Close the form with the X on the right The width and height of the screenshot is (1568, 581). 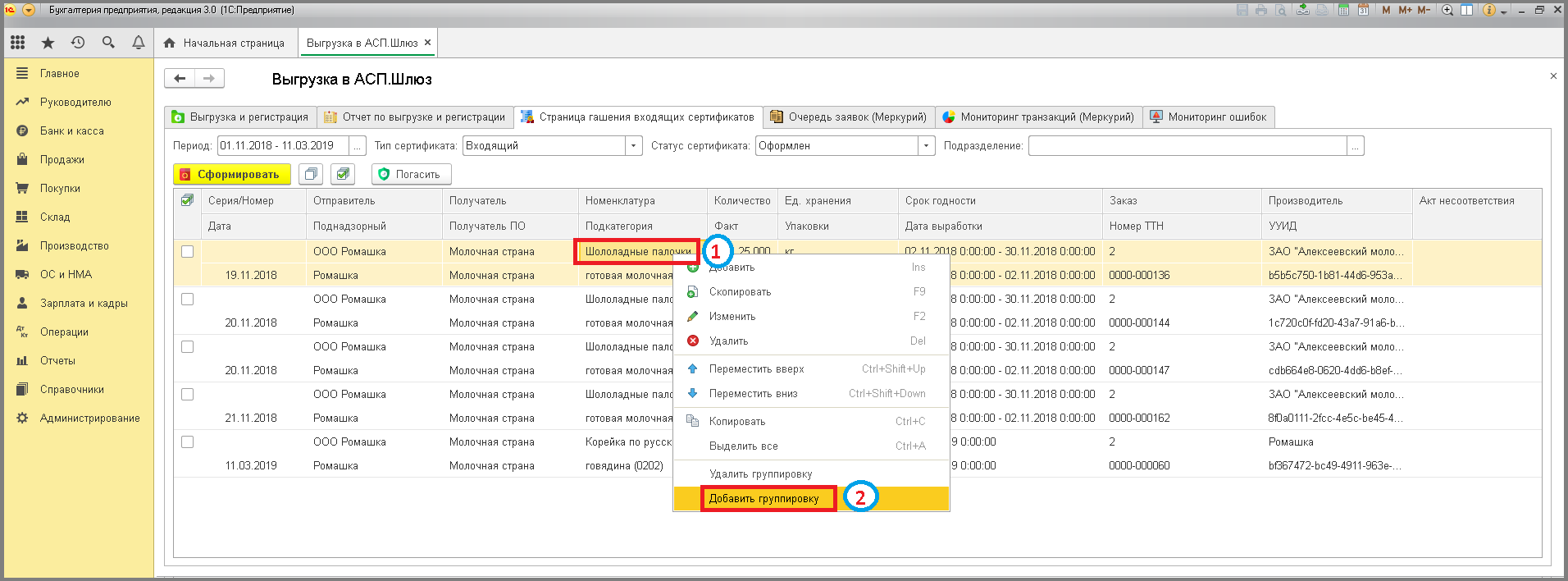pos(1553,75)
